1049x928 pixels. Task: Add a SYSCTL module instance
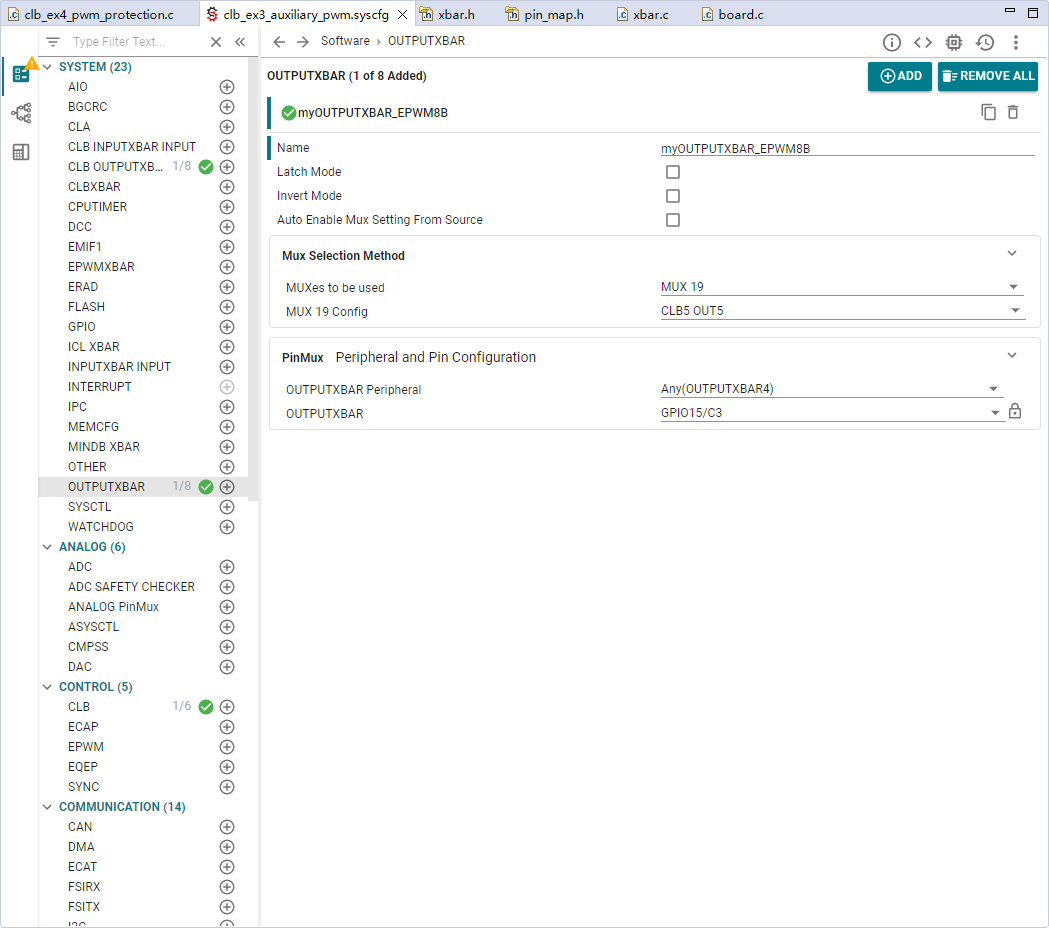[227, 507]
